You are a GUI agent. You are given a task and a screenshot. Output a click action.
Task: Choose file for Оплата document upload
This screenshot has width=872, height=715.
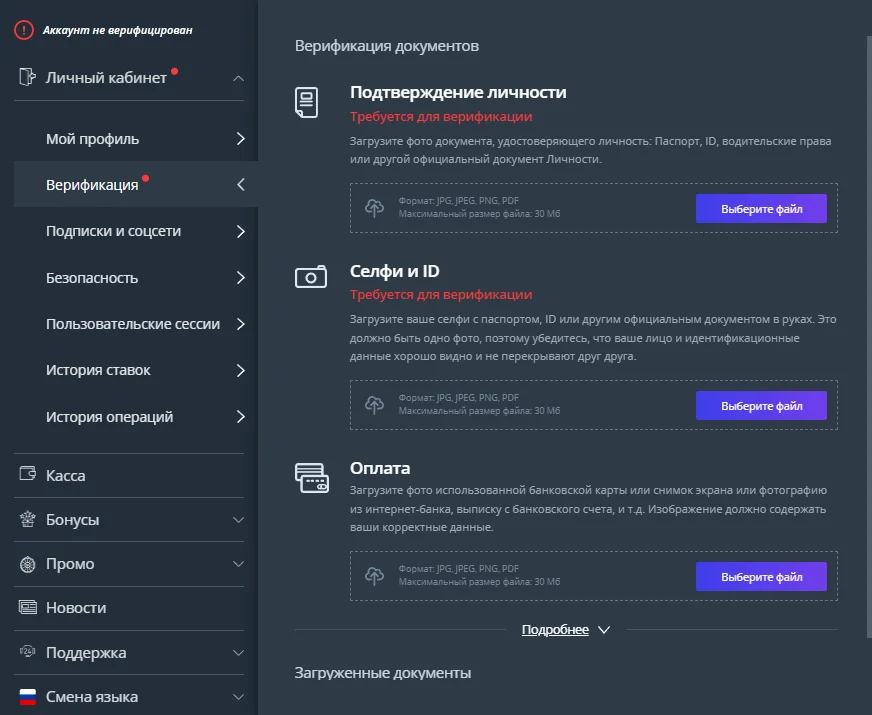coord(761,577)
